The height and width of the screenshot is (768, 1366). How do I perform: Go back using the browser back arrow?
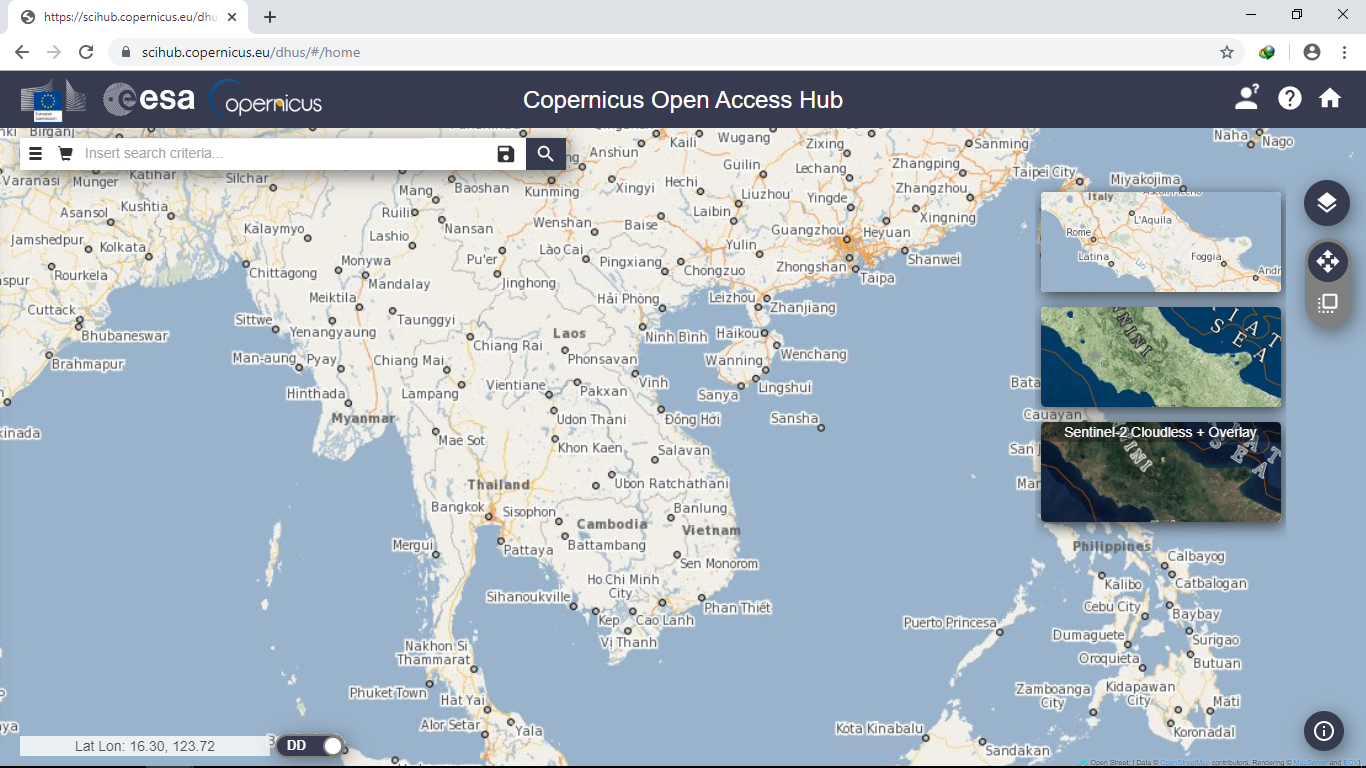point(22,52)
